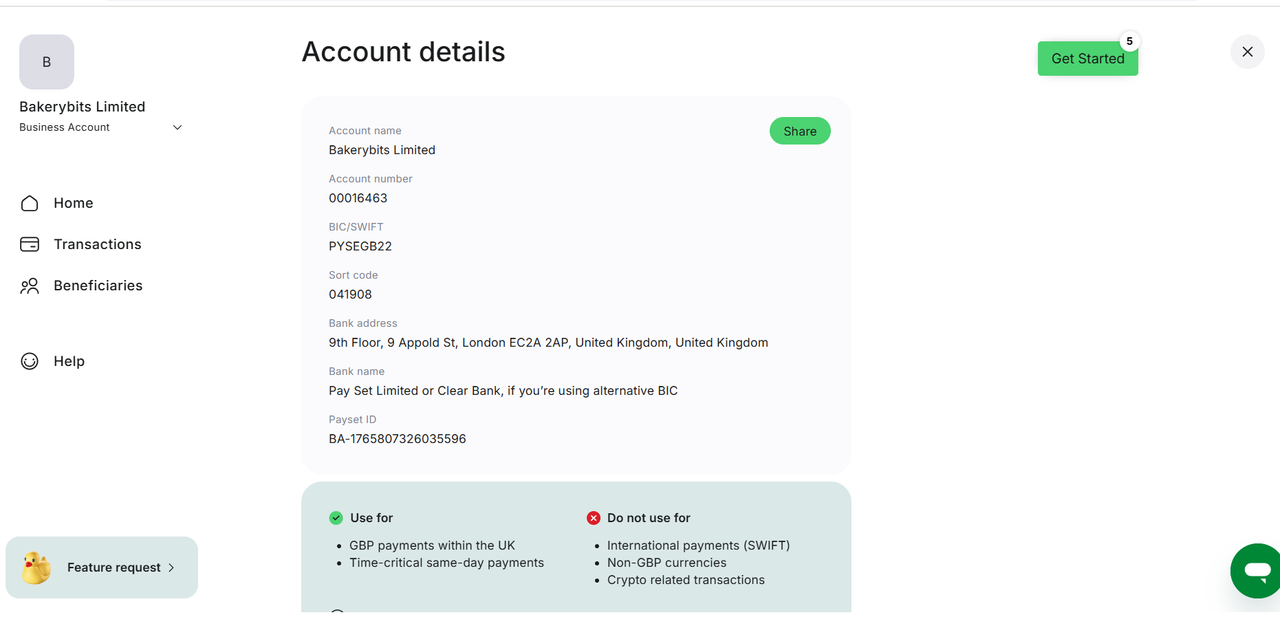Expand the Business Account dropdown chevron
The height and width of the screenshot is (624, 1280).
[x=178, y=128]
